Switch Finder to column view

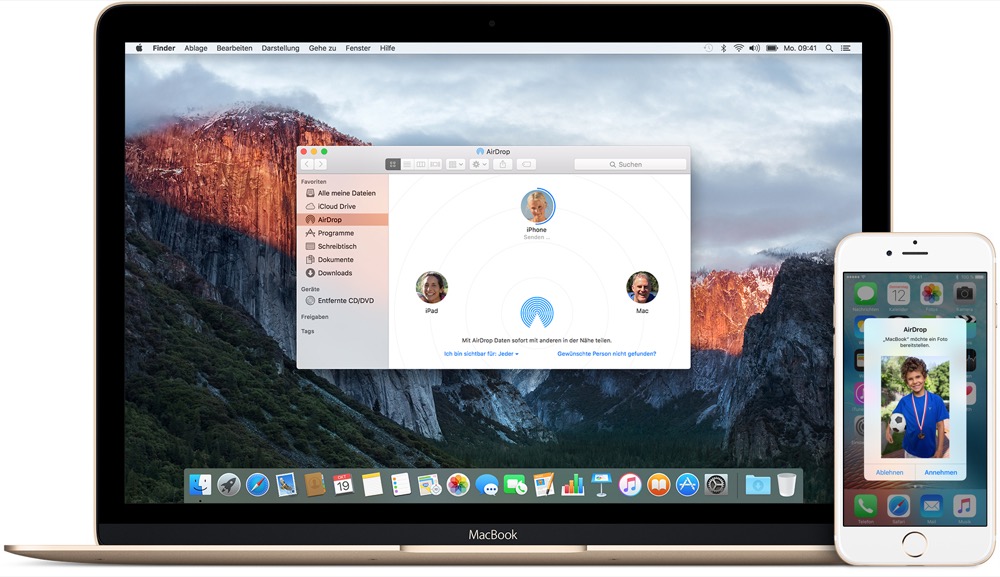(x=421, y=164)
